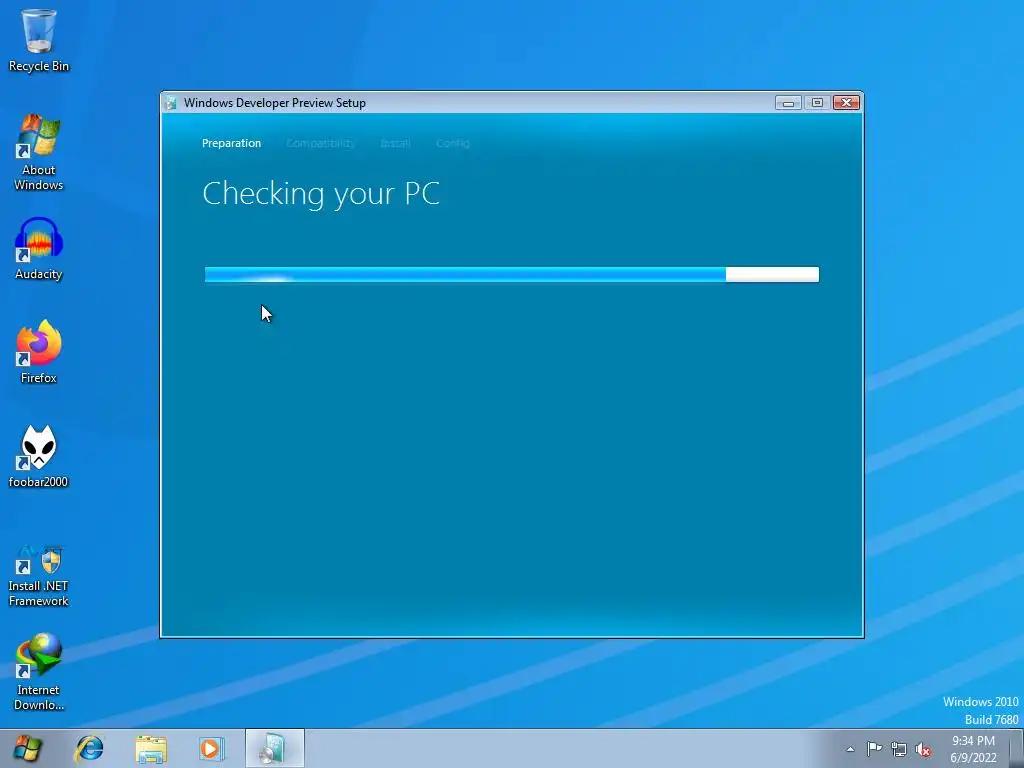Open About Windows desktop shortcut
1024x768 pixels.
39,152
